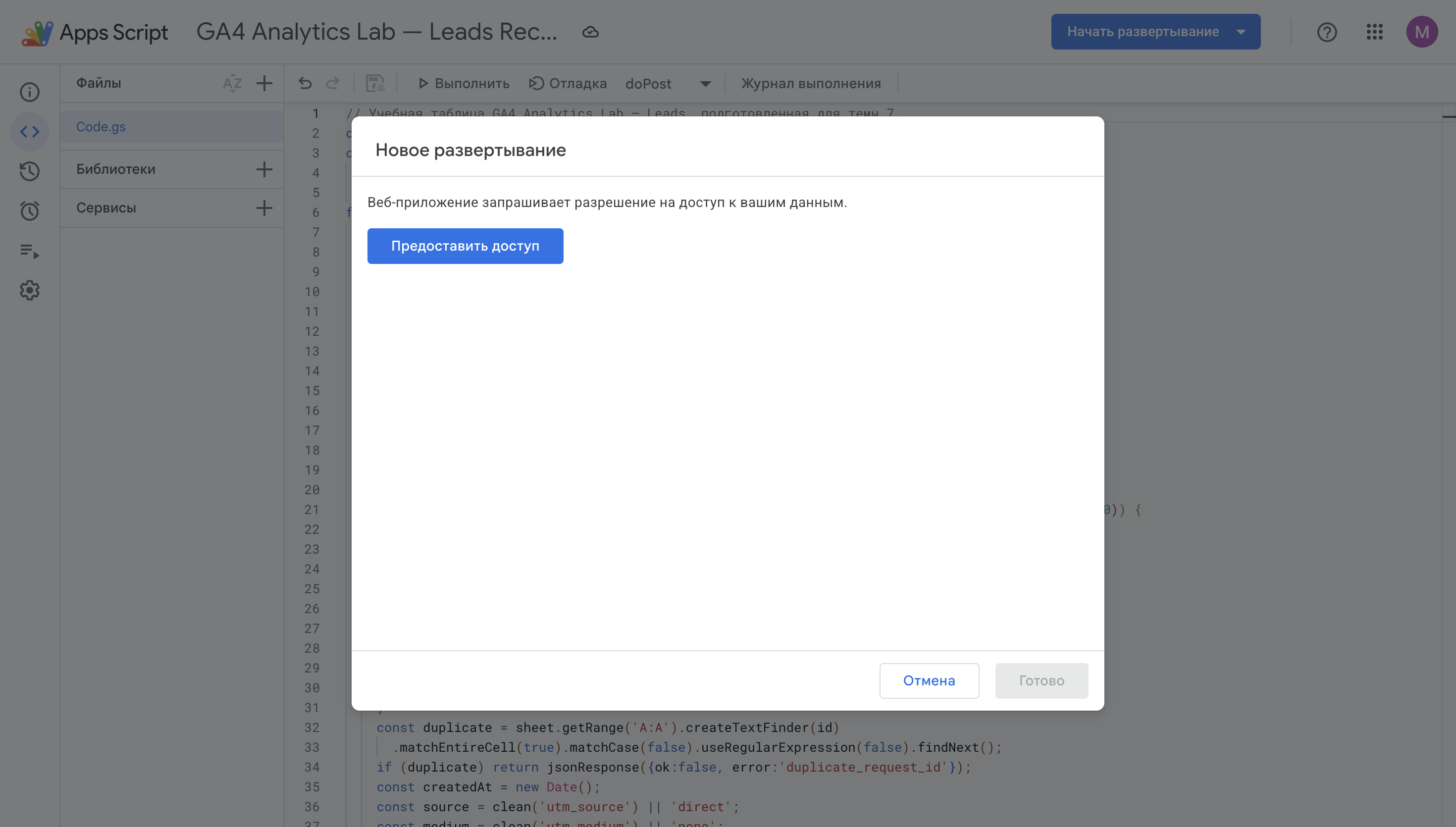Image resolution: width=1456 pixels, height=827 pixels.
Task: Open the Help question mark icon
Action: tap(1327, 32)
